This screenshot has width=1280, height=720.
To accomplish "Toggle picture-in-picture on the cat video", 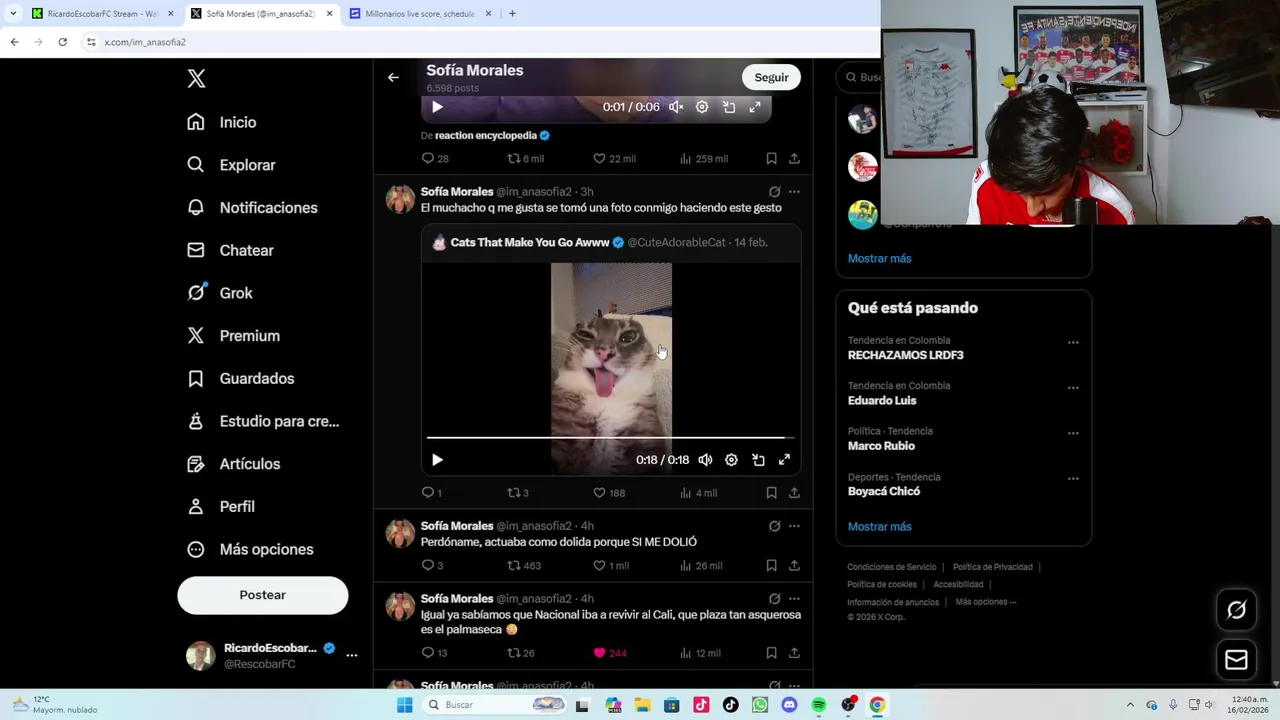I will 758,460.
